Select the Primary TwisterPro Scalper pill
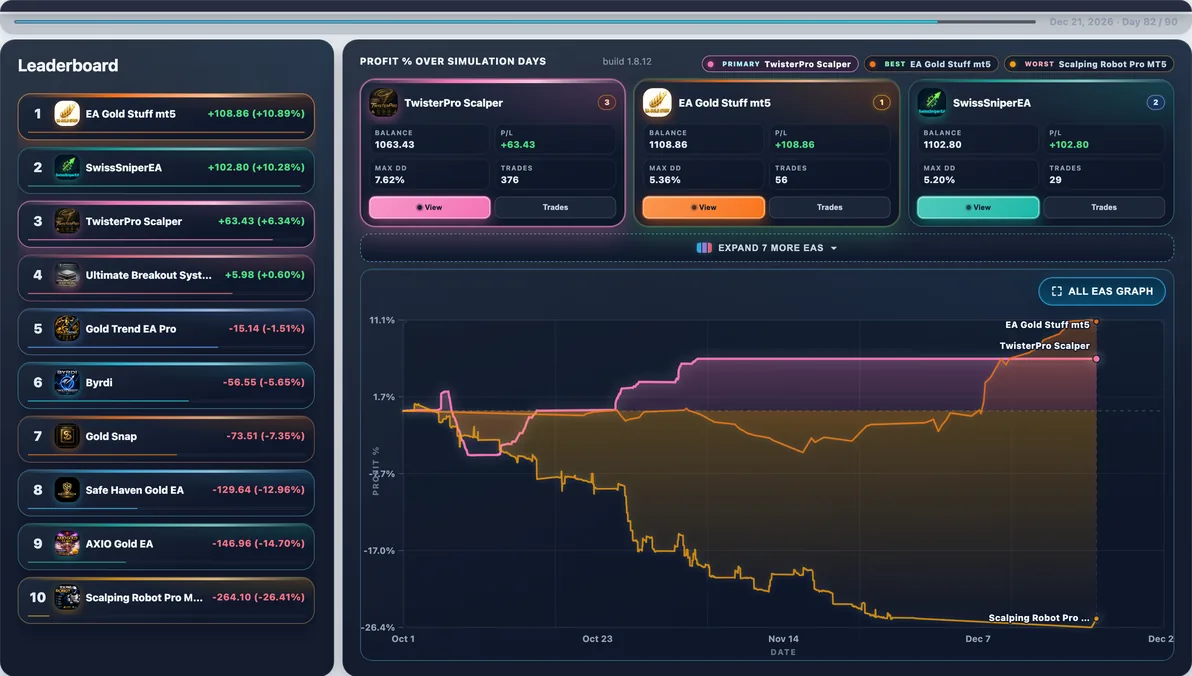Screen dimensions: 1192x676 [780, 65]
